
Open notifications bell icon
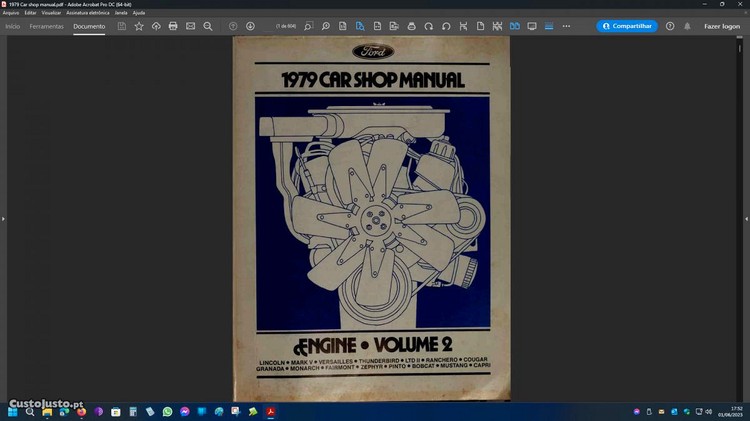pyautogui.click(x=687, y=26)
